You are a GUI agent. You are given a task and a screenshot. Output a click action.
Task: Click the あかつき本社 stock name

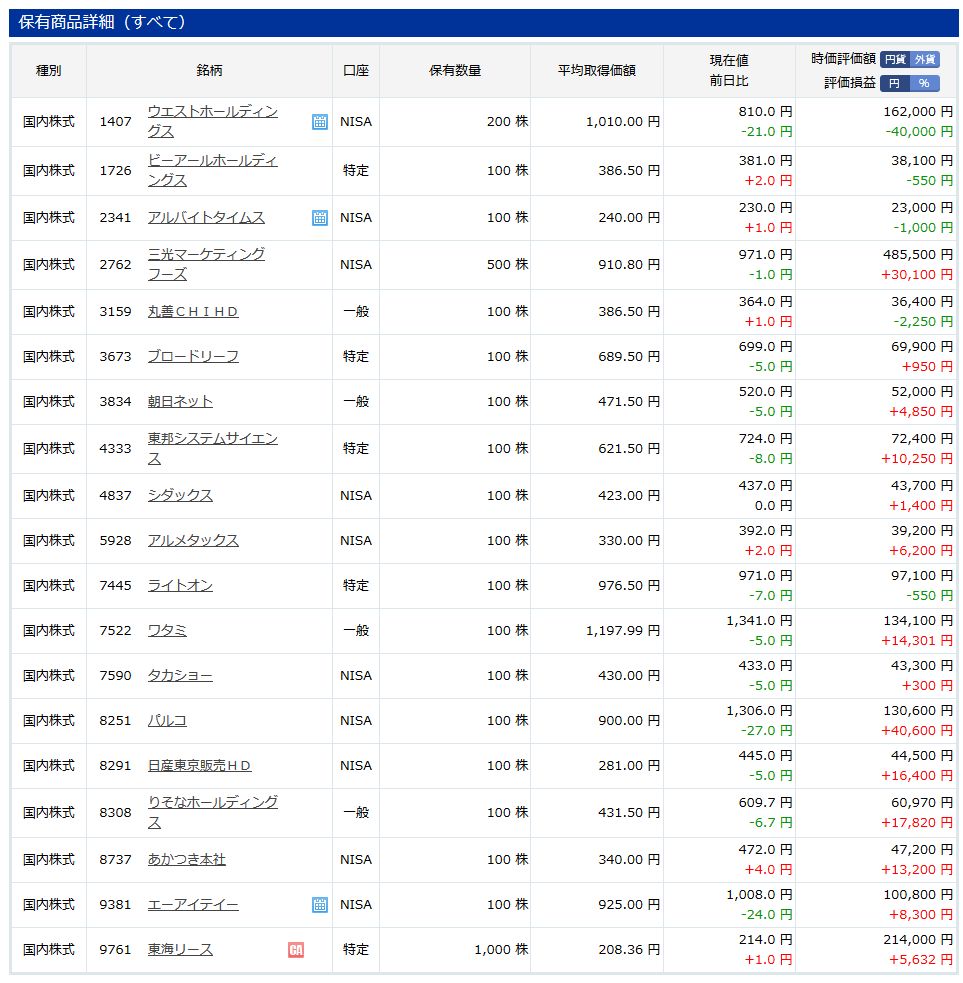coord(186,859)
